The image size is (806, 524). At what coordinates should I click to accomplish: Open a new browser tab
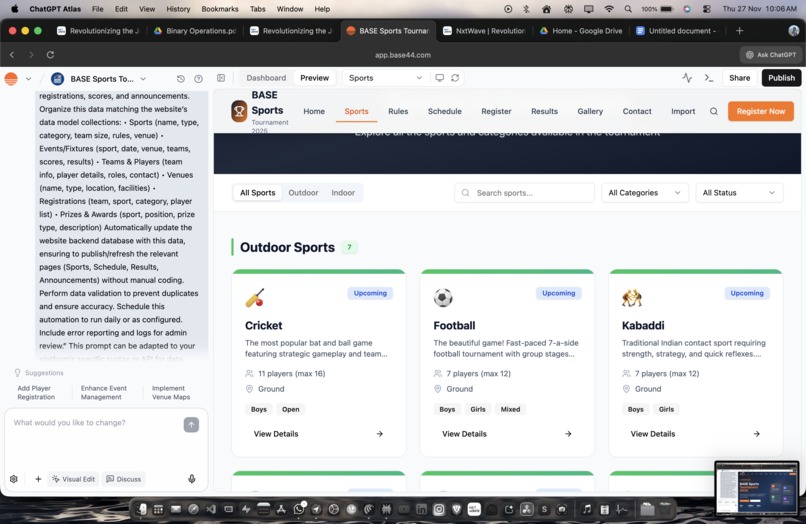point(739,31)
